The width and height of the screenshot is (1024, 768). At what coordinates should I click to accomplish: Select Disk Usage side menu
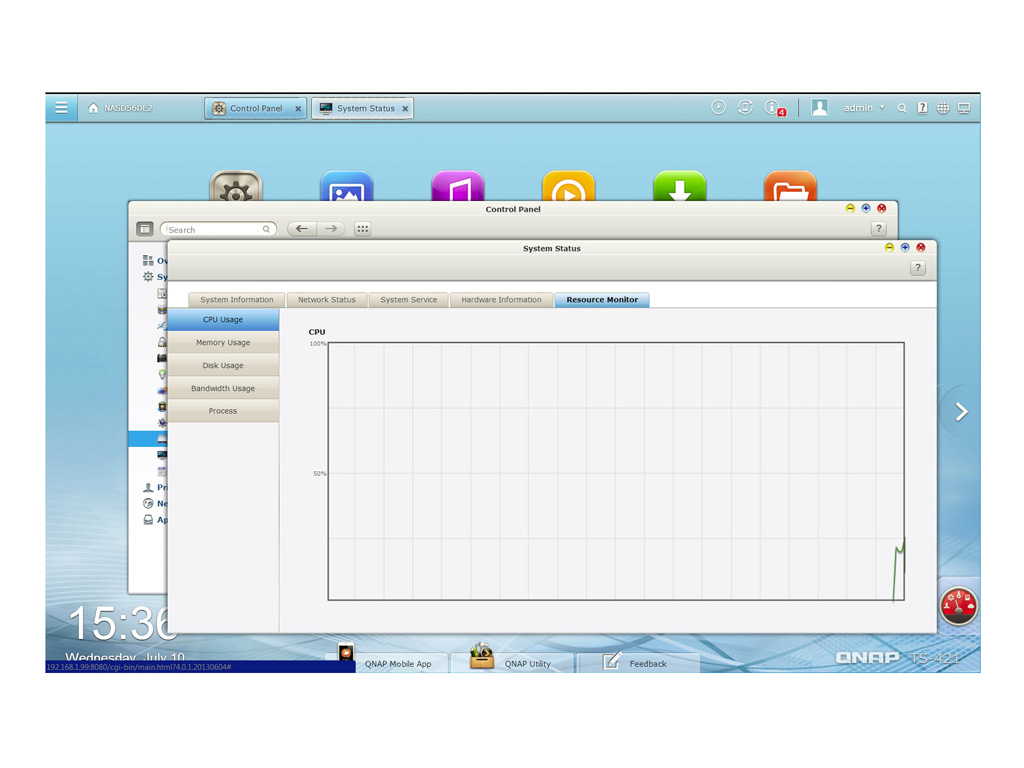point(223,366)
